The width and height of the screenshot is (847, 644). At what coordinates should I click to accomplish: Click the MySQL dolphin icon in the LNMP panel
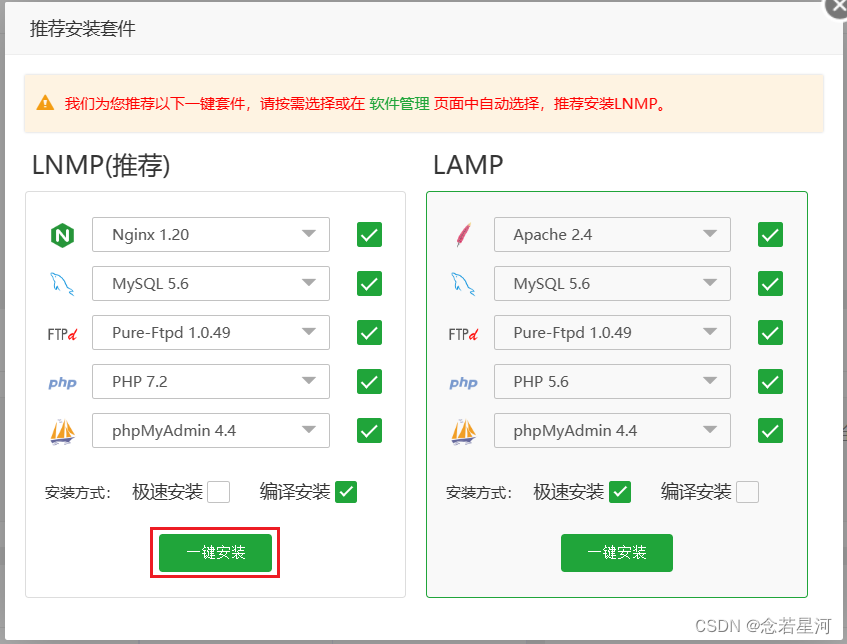pyautogui.click(x=63, y=284)
